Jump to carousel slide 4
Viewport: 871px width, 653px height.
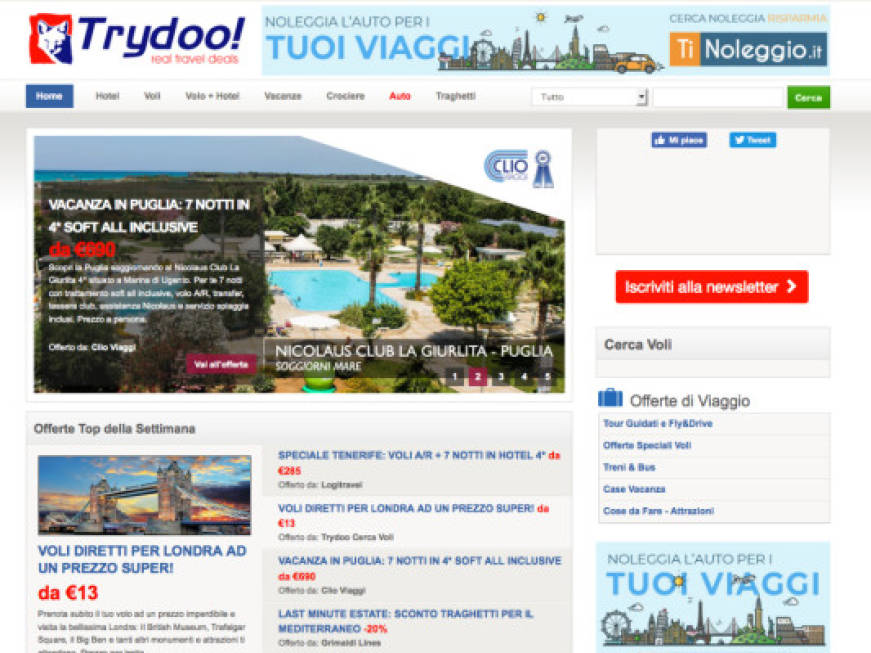point(524,376)
